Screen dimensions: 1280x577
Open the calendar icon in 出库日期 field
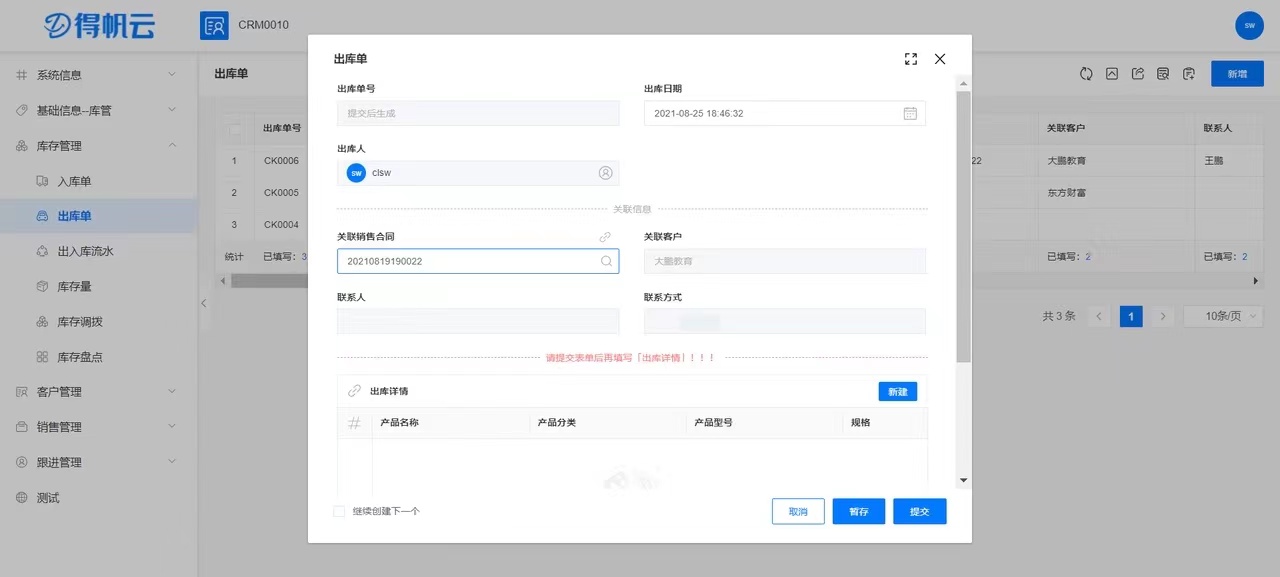click(x=910, y=114)
